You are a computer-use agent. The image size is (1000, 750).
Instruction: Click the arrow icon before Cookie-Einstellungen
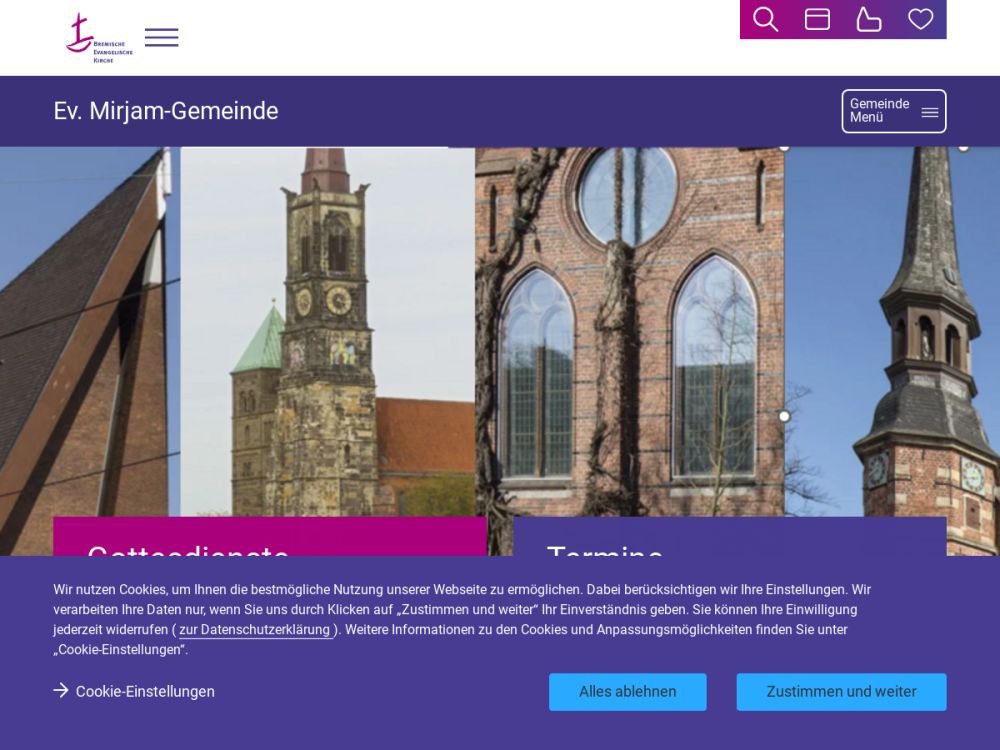click(61, 691)
